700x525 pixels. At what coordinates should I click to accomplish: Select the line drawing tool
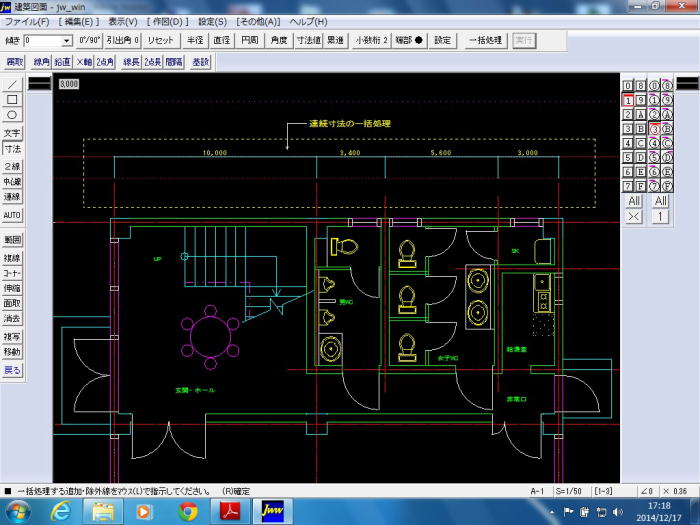(x=12, y=85)
